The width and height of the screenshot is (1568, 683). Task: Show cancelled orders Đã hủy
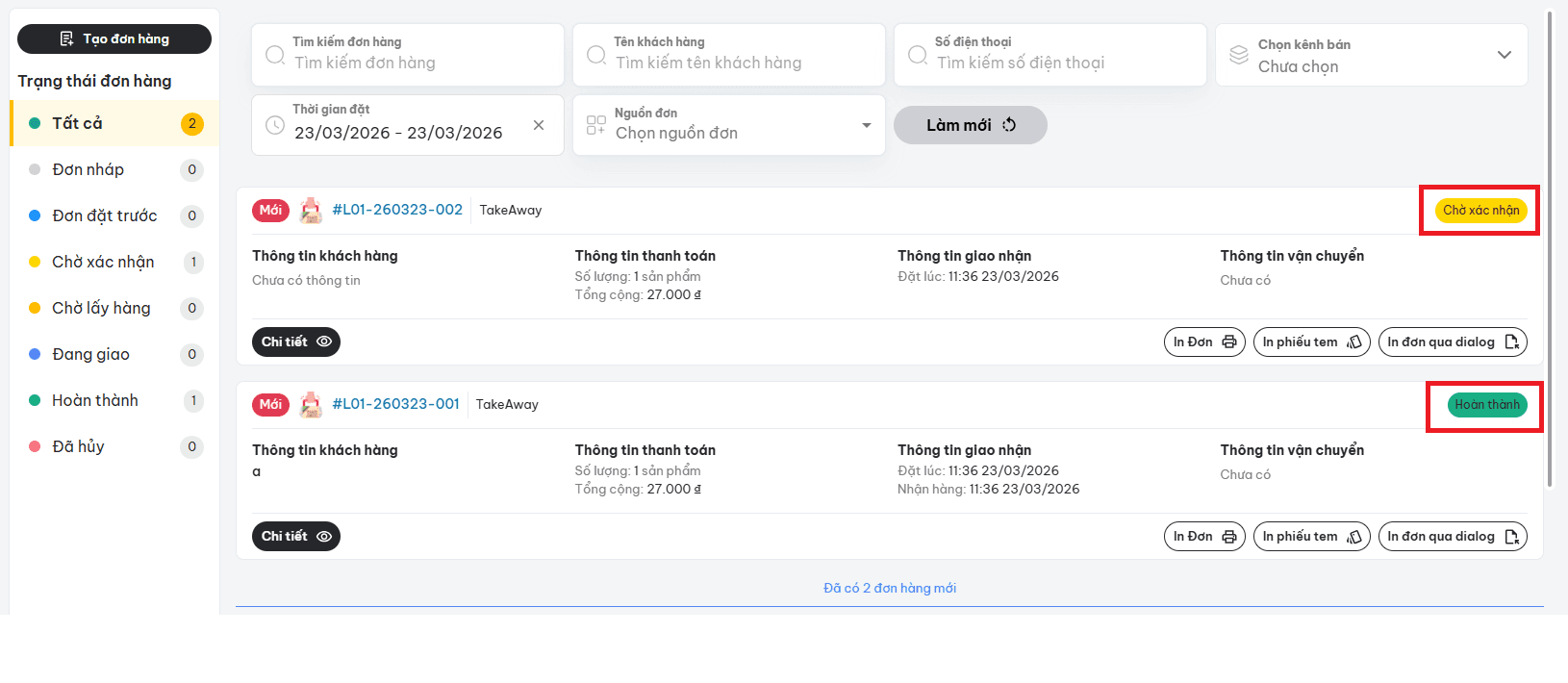(114, 446)
